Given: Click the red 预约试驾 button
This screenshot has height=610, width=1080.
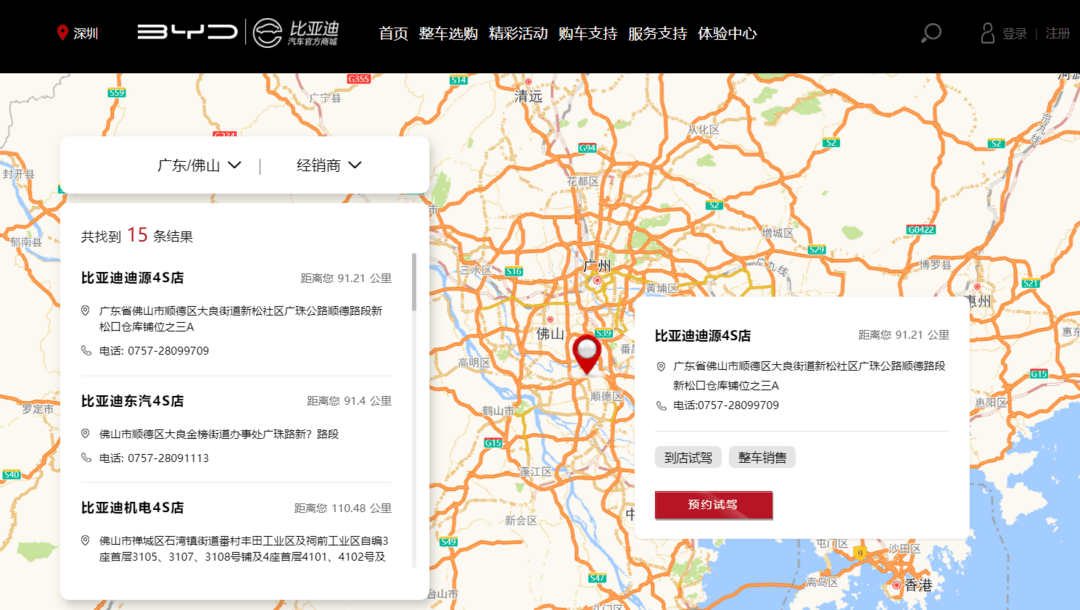Looking at the screenshot, I should (x=714, y=505).
